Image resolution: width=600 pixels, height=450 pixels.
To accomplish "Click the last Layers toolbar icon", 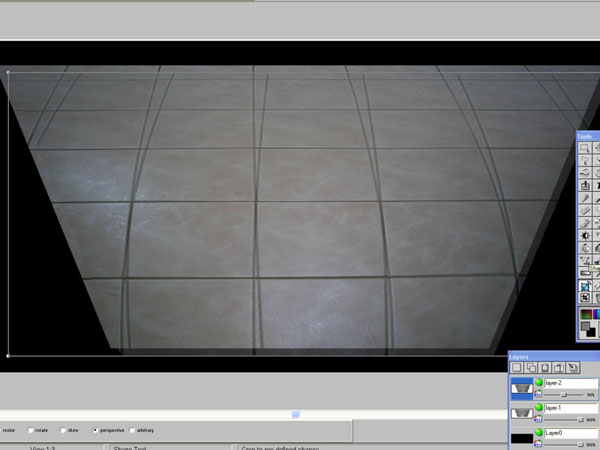I will (573, 368).
